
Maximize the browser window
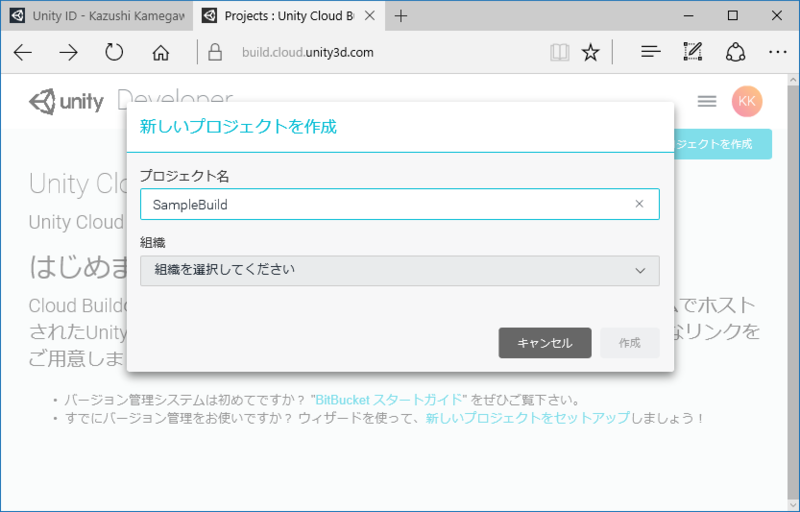tap(733, 16)
